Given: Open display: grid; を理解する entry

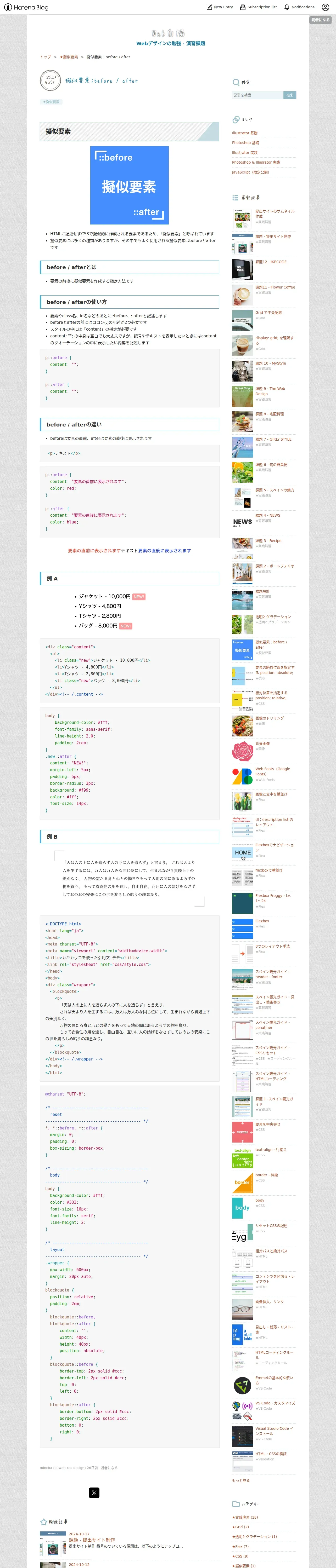Looking at the screenshot, I should tap(275, 340).
